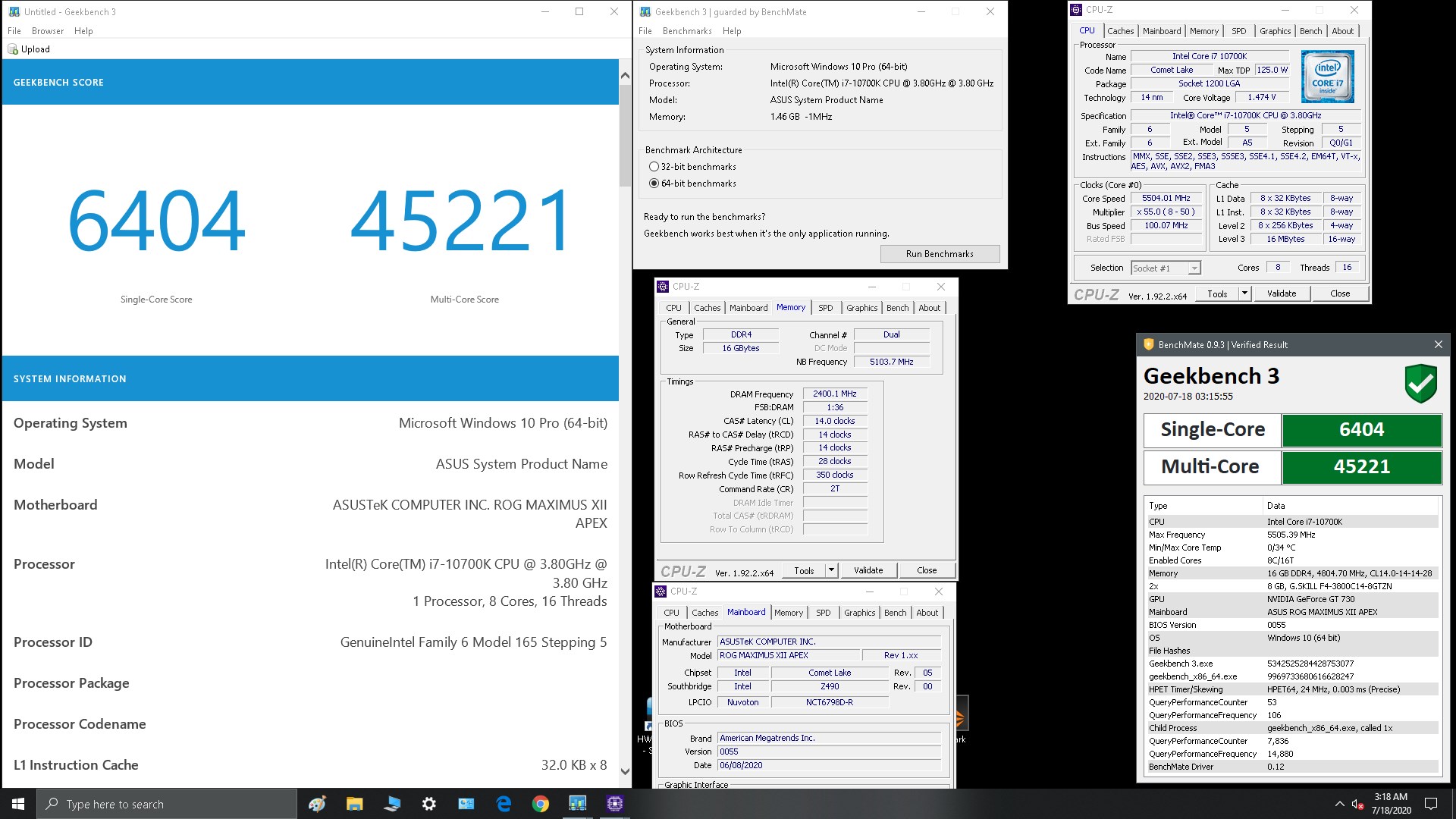Open Benchmarks menu in guarded Geekbench window
This screenshot has width=1456, height=819.
pyautogui.click(x=687, y=31)
